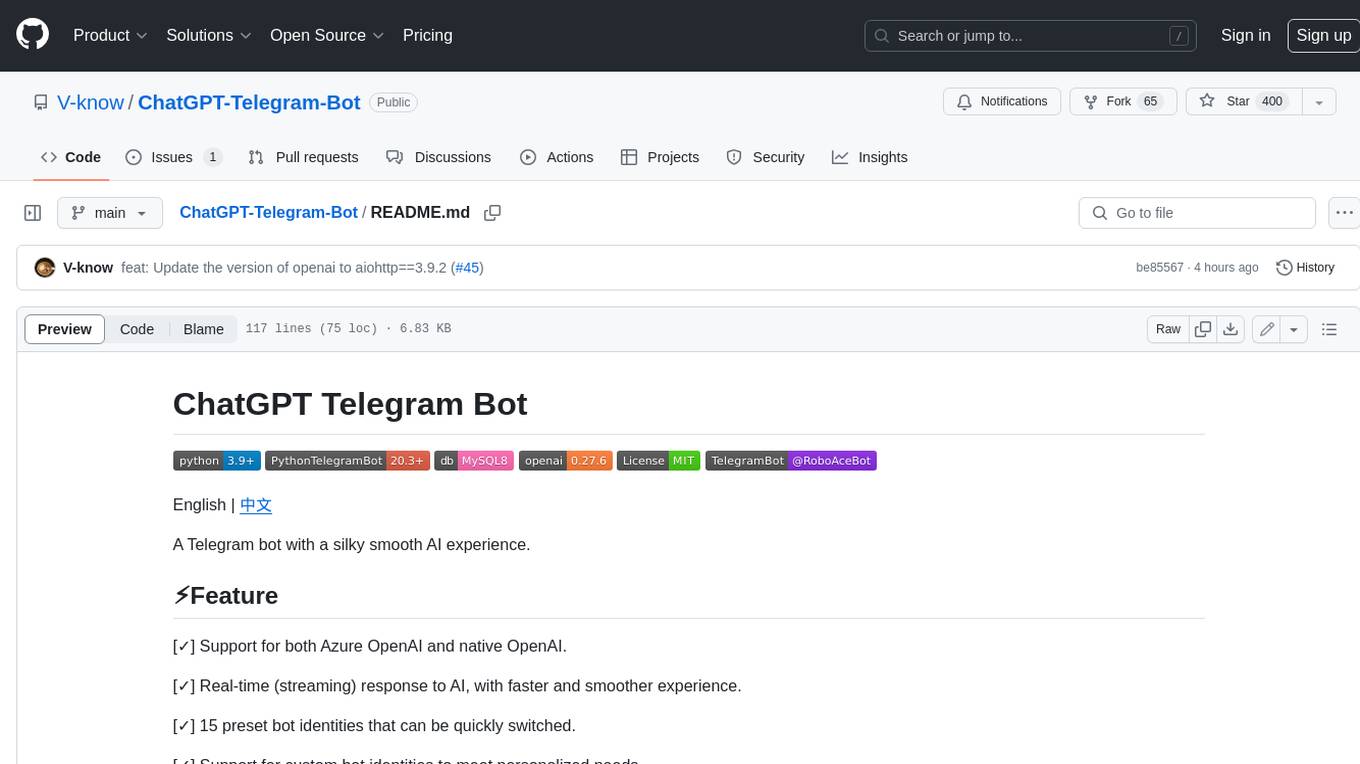The width and height of the screenshot is (1360, 764).
Task: Copy raw file contents icon
Action: pos(1203,329)
